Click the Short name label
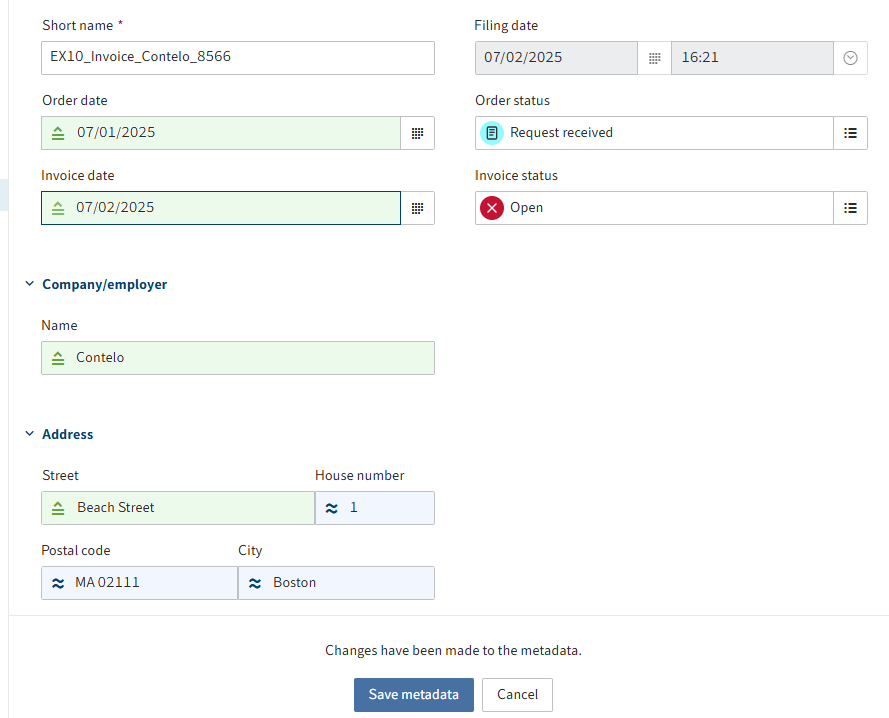The image size is (889, 718). (78, 26)
